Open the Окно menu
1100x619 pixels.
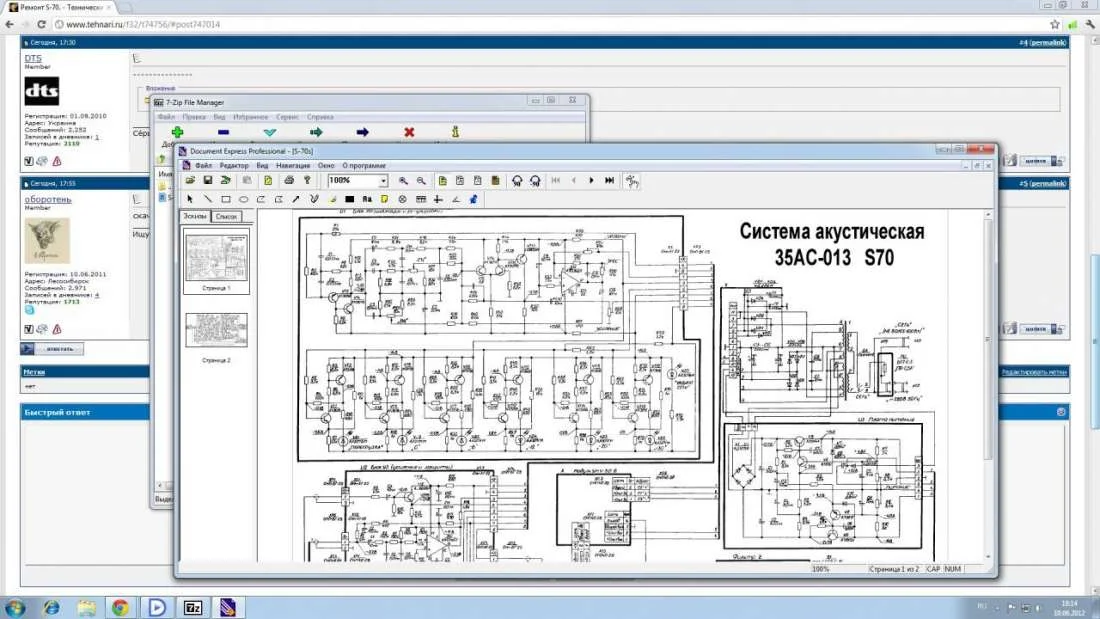click(x=326, y=166)
